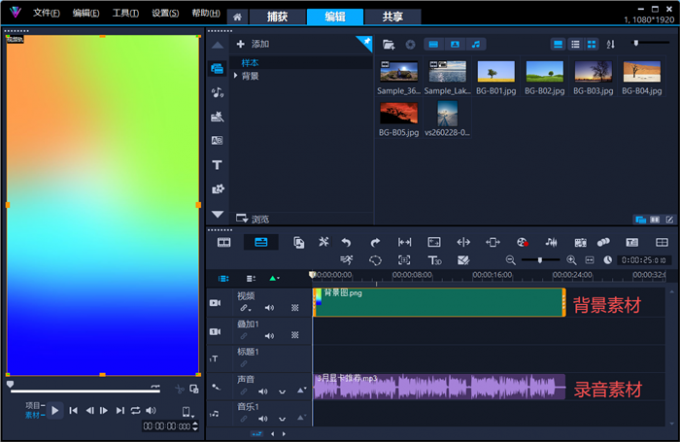Click the preview window split clip scissors

coord(179,389)
